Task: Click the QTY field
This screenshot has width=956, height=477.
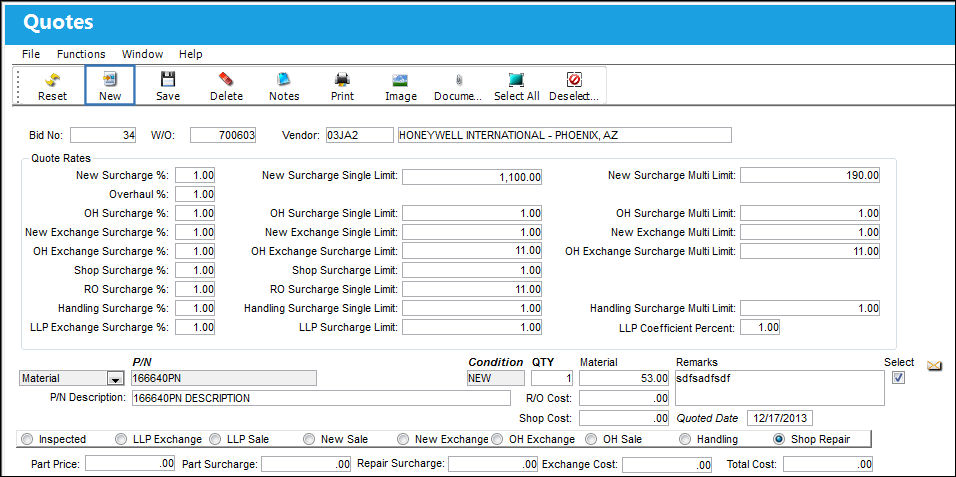Action: pyautogui.click(x=552, y=379)
